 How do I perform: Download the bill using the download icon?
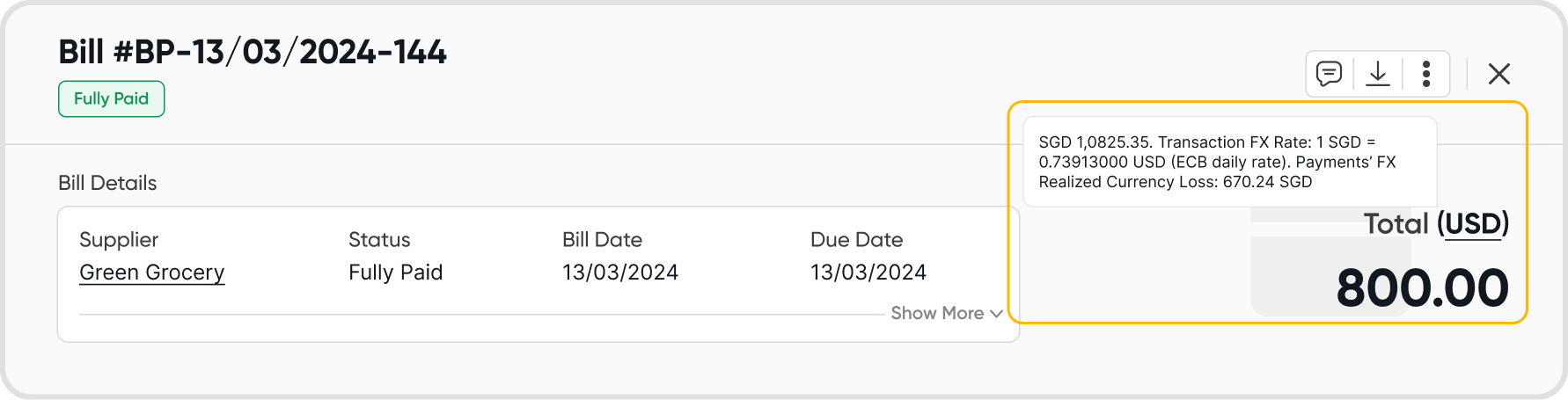(x=1377, y=73)
